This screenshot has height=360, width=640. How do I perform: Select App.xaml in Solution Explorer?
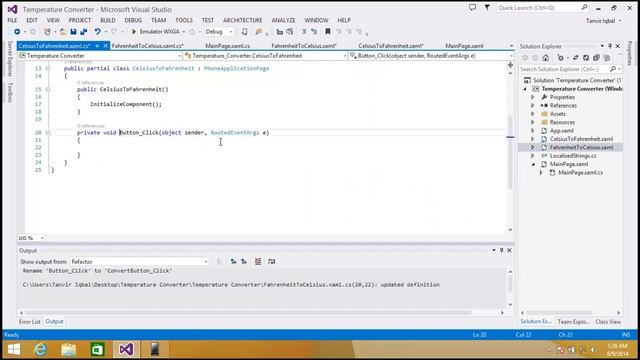coord(562,131)
